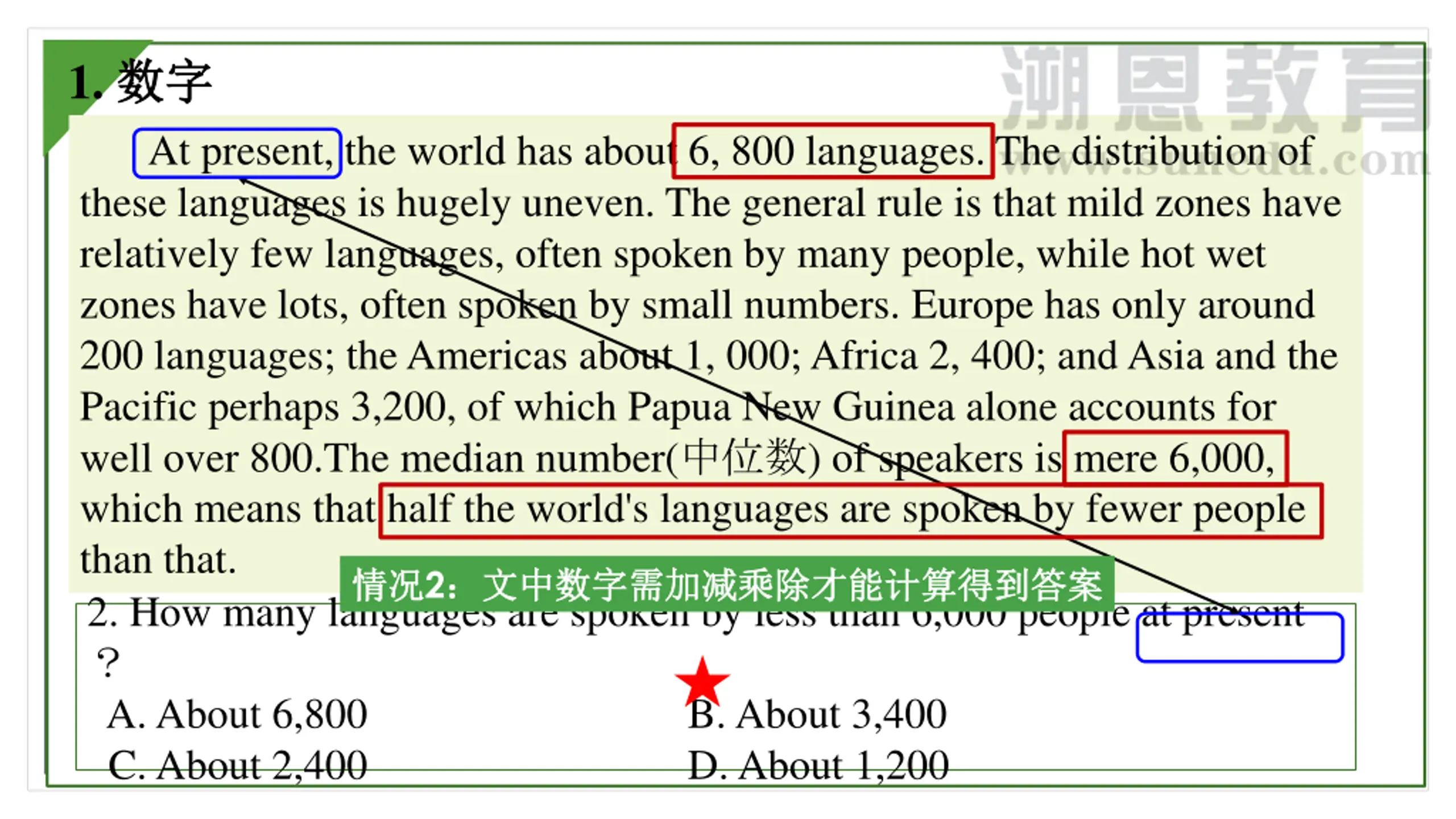
Task: Click the blue box around 'At present,'
Action: point(237,153)
